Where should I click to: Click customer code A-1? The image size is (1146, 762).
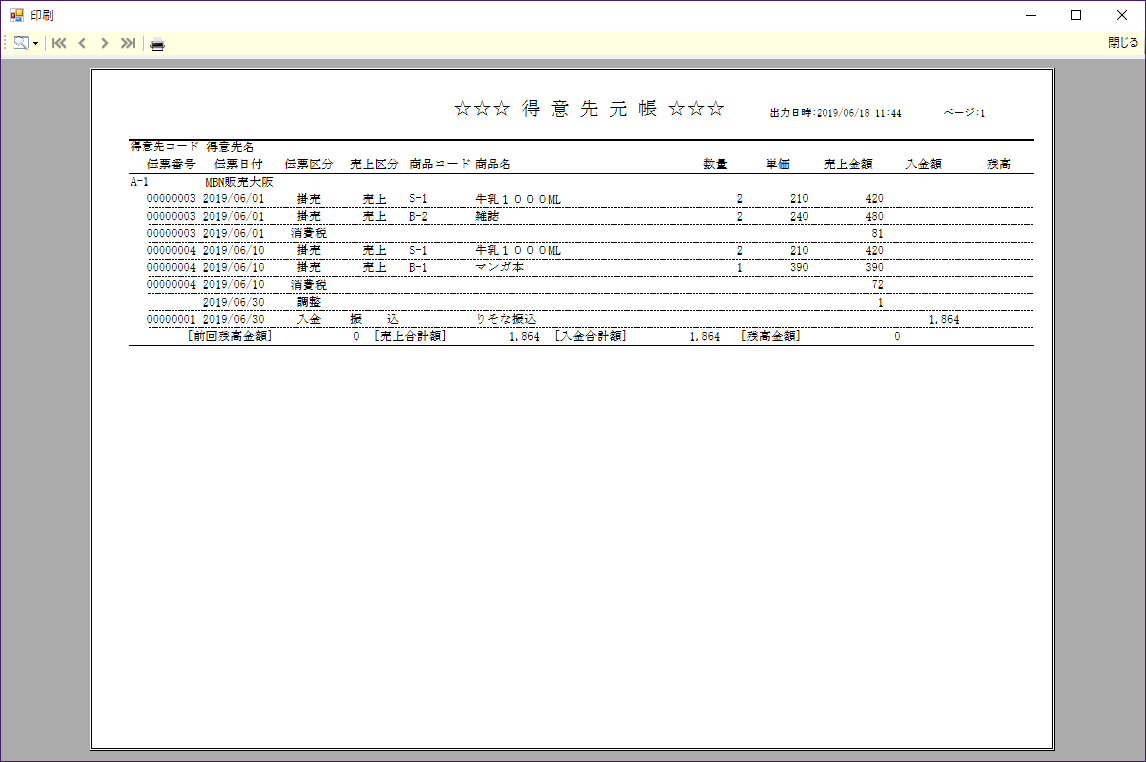140,182
